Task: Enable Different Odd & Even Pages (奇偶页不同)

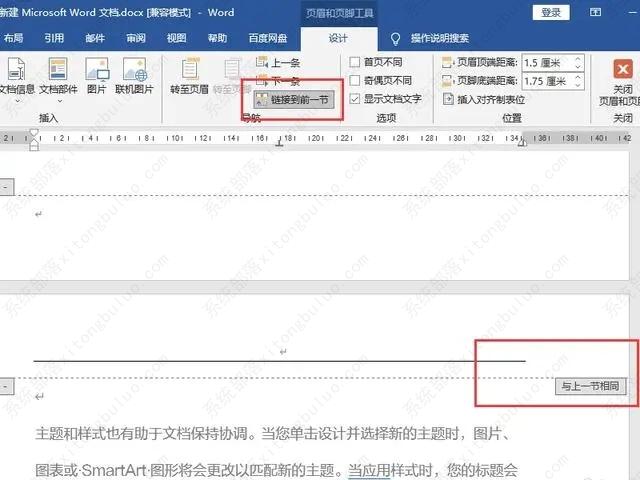Action: click(x=355, y=80)
